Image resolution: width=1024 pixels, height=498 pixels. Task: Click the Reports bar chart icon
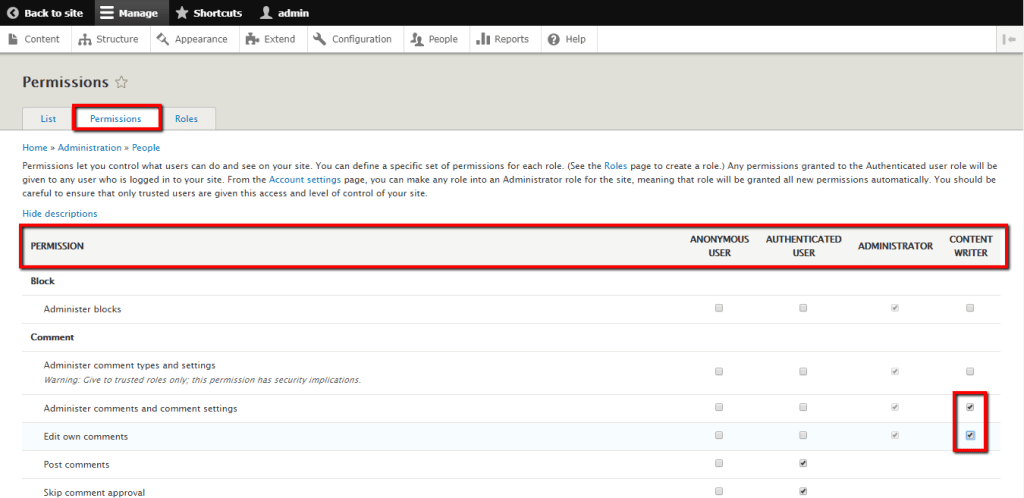click(483, 39)
